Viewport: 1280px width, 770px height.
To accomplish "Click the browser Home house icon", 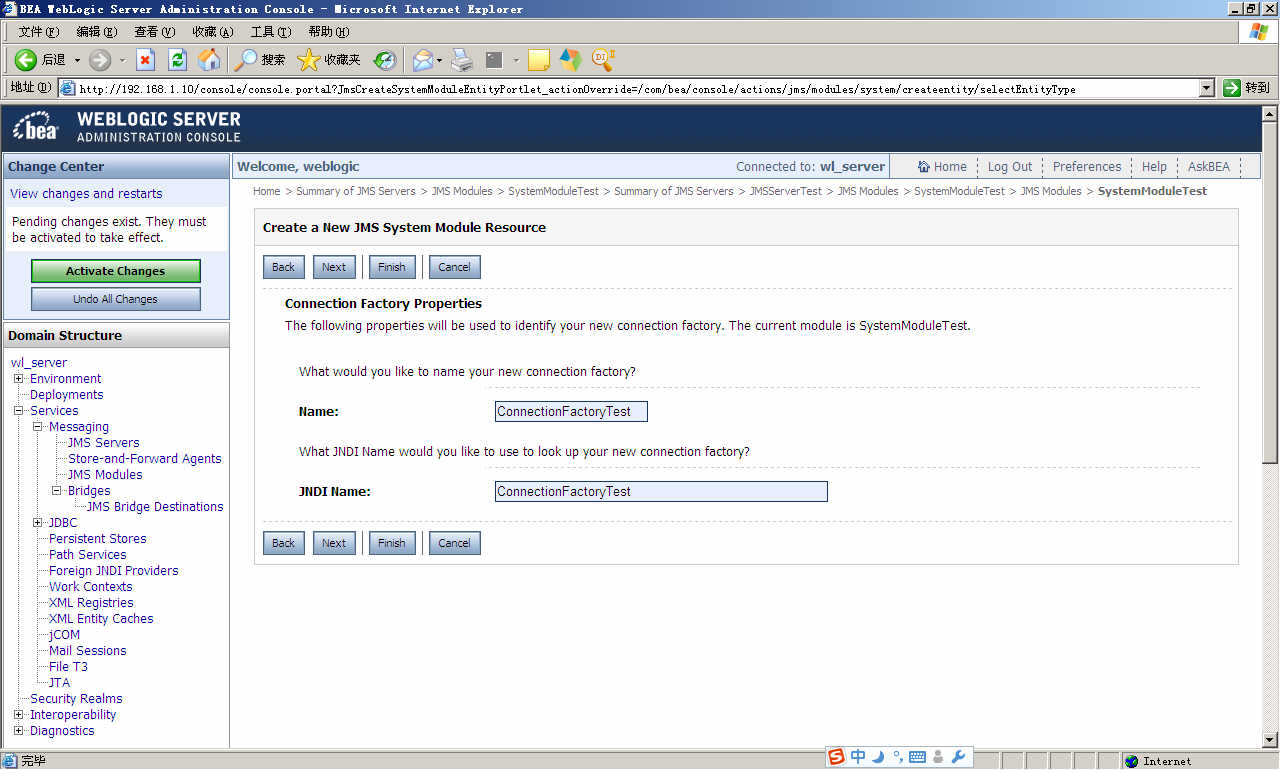I will pyautogui.click(x=209, y=60).
